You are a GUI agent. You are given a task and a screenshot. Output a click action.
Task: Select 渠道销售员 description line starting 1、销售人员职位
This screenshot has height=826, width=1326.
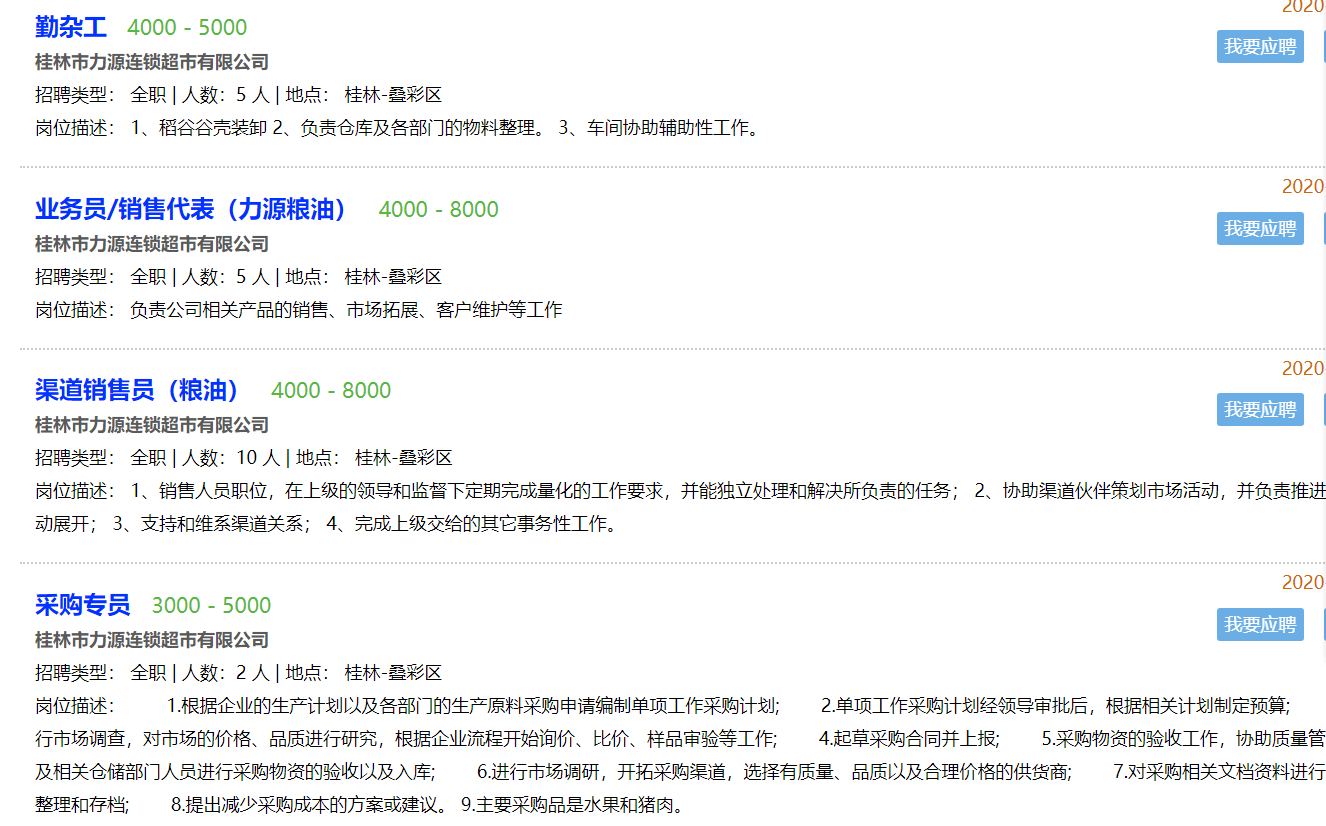click(680, 491)
